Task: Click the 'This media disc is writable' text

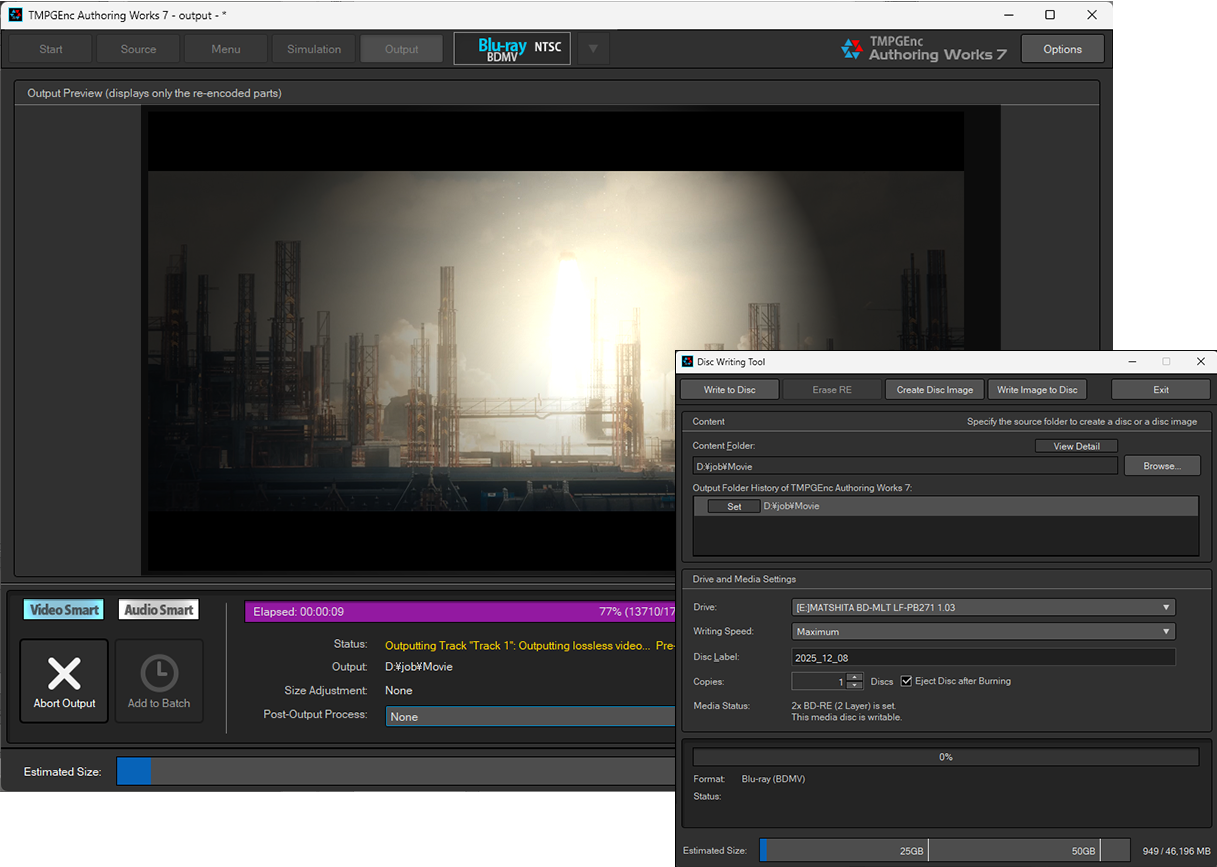Action: coord(847,717)
